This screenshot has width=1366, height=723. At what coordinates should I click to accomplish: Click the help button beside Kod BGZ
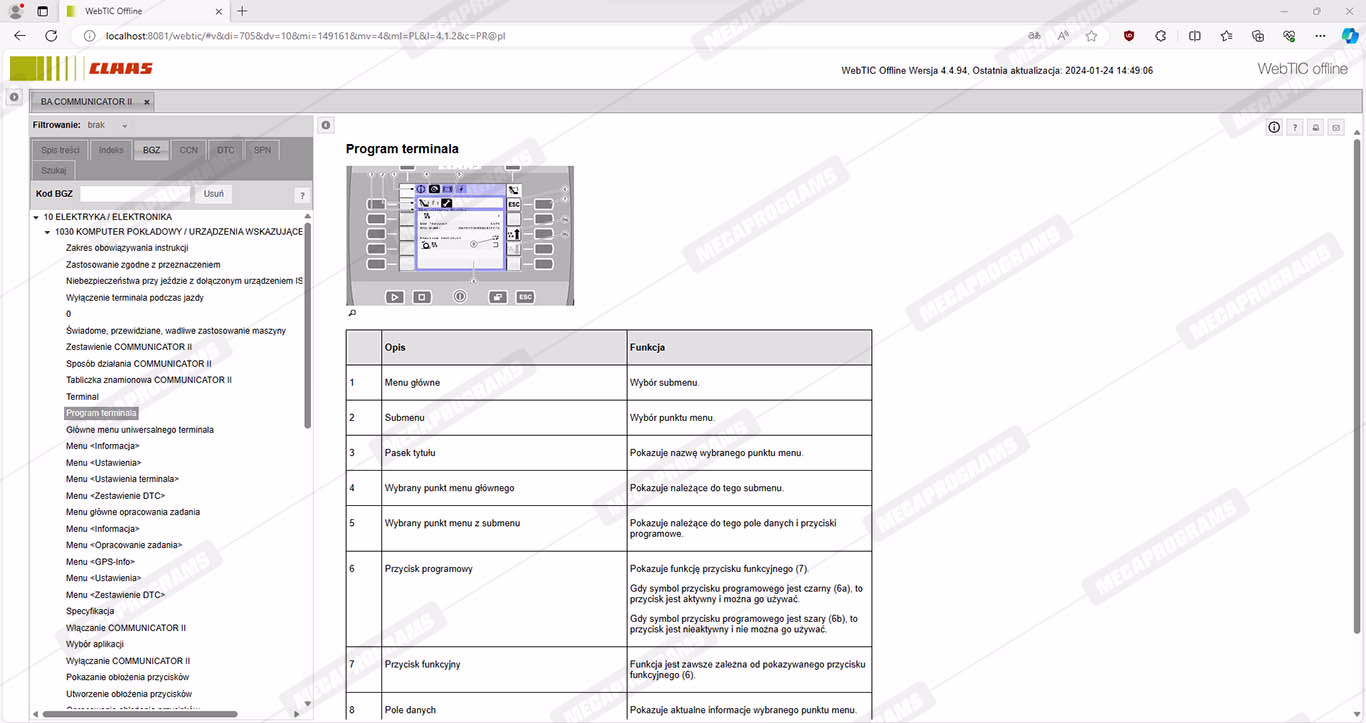tap(302, 195)
